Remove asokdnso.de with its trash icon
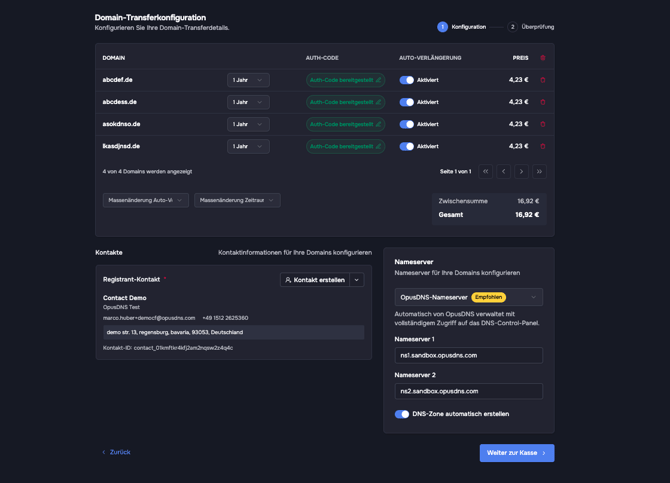This screenshot has width=670, height=483. 543,124
